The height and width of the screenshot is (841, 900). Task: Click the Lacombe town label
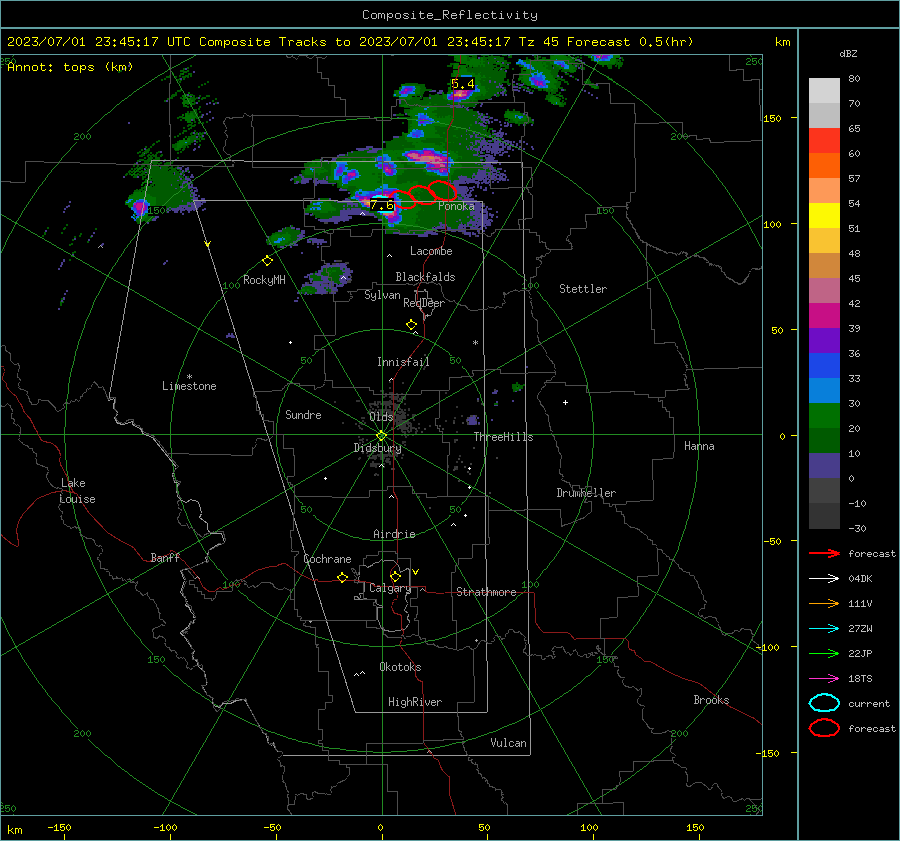(x=431, y=251)
